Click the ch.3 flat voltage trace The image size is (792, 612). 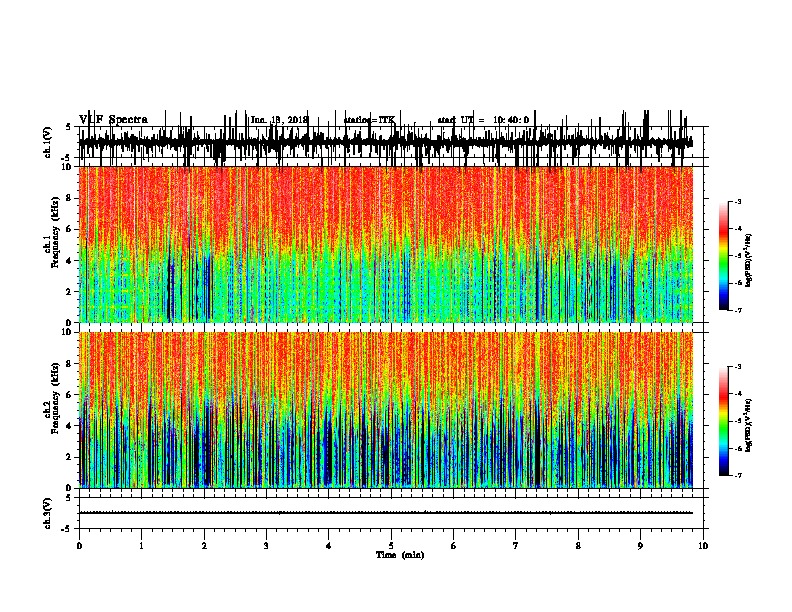tap(386, 513)
